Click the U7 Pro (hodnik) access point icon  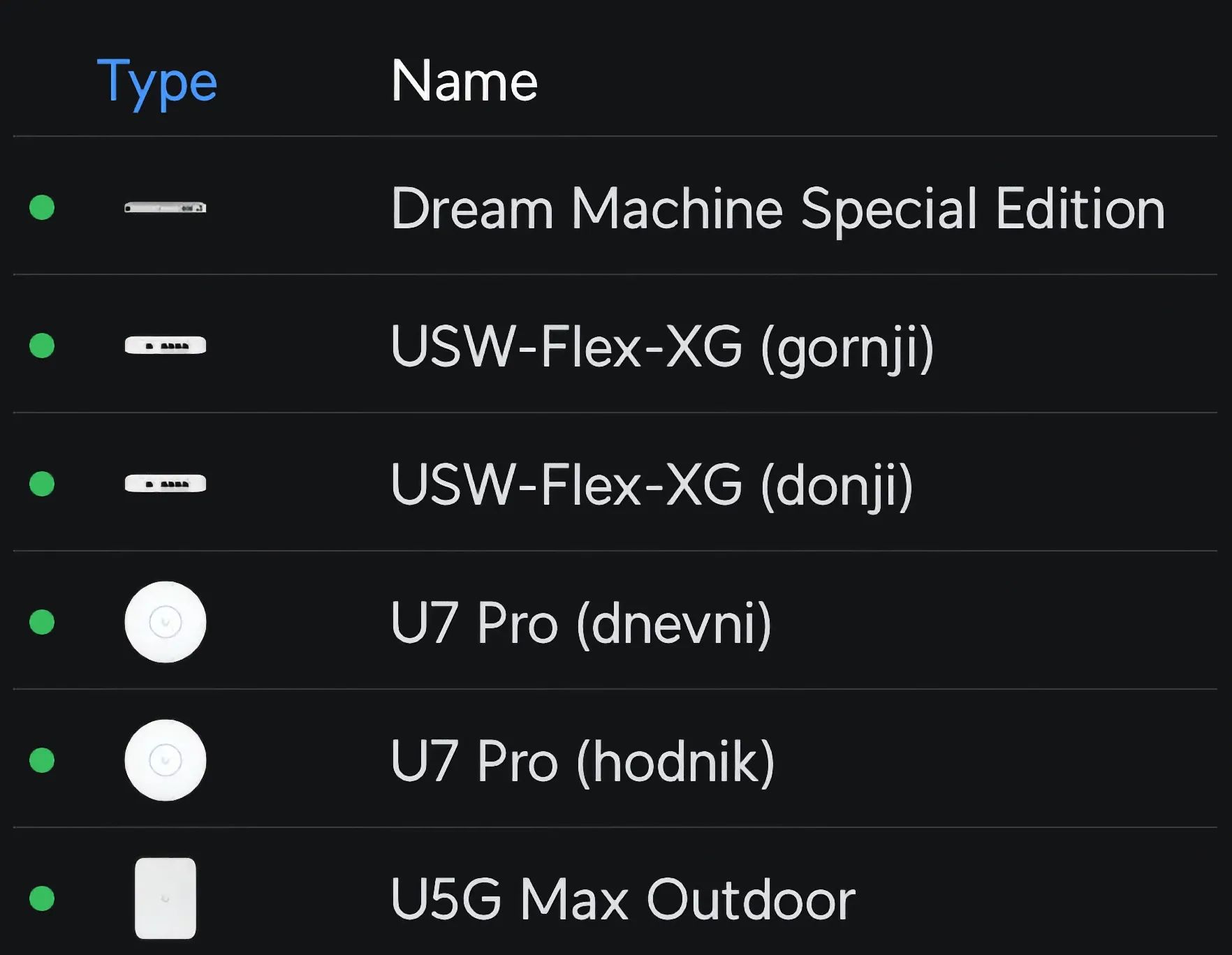[x=165, y=760]
